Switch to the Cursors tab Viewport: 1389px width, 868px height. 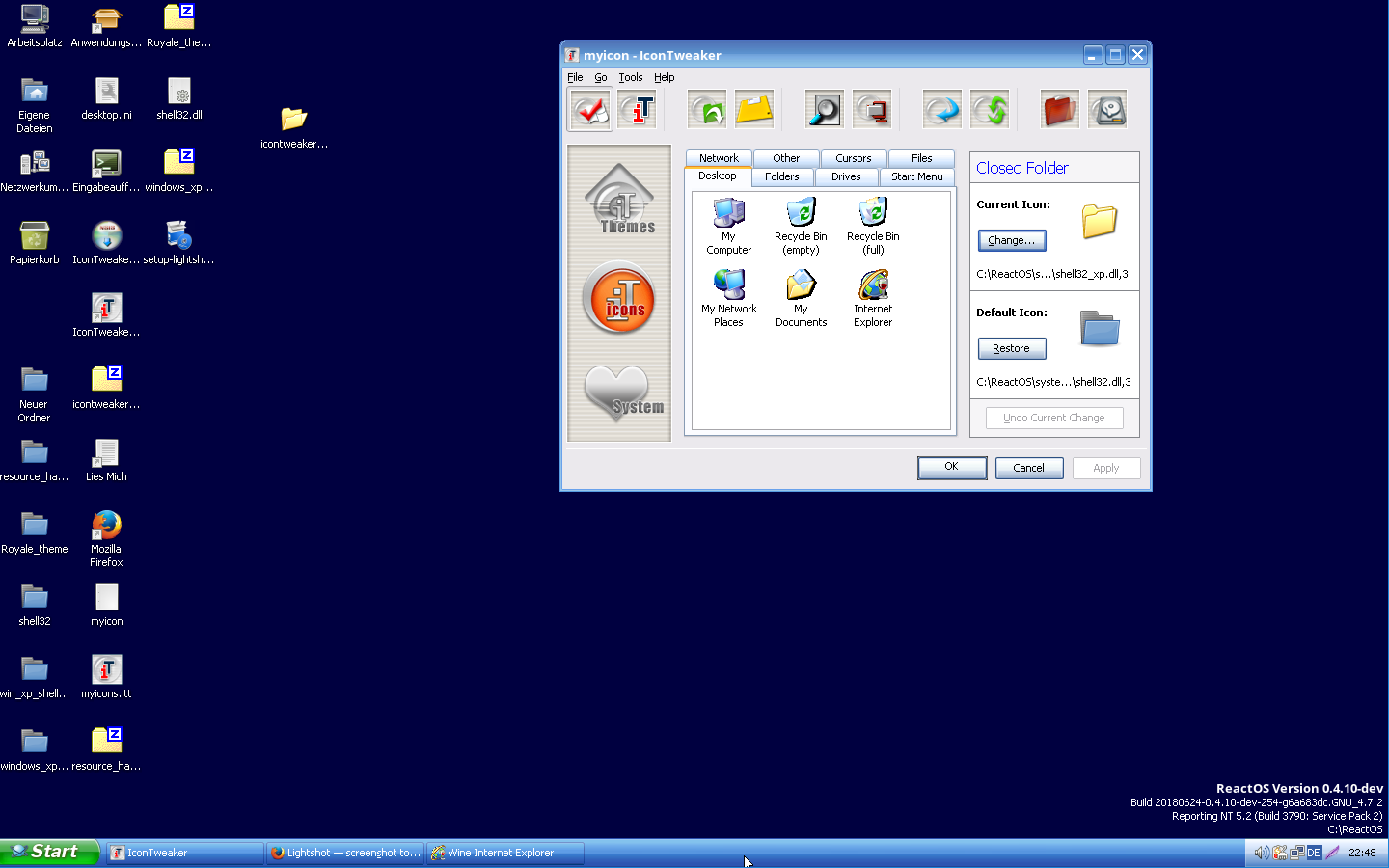(x=853, y=158)
